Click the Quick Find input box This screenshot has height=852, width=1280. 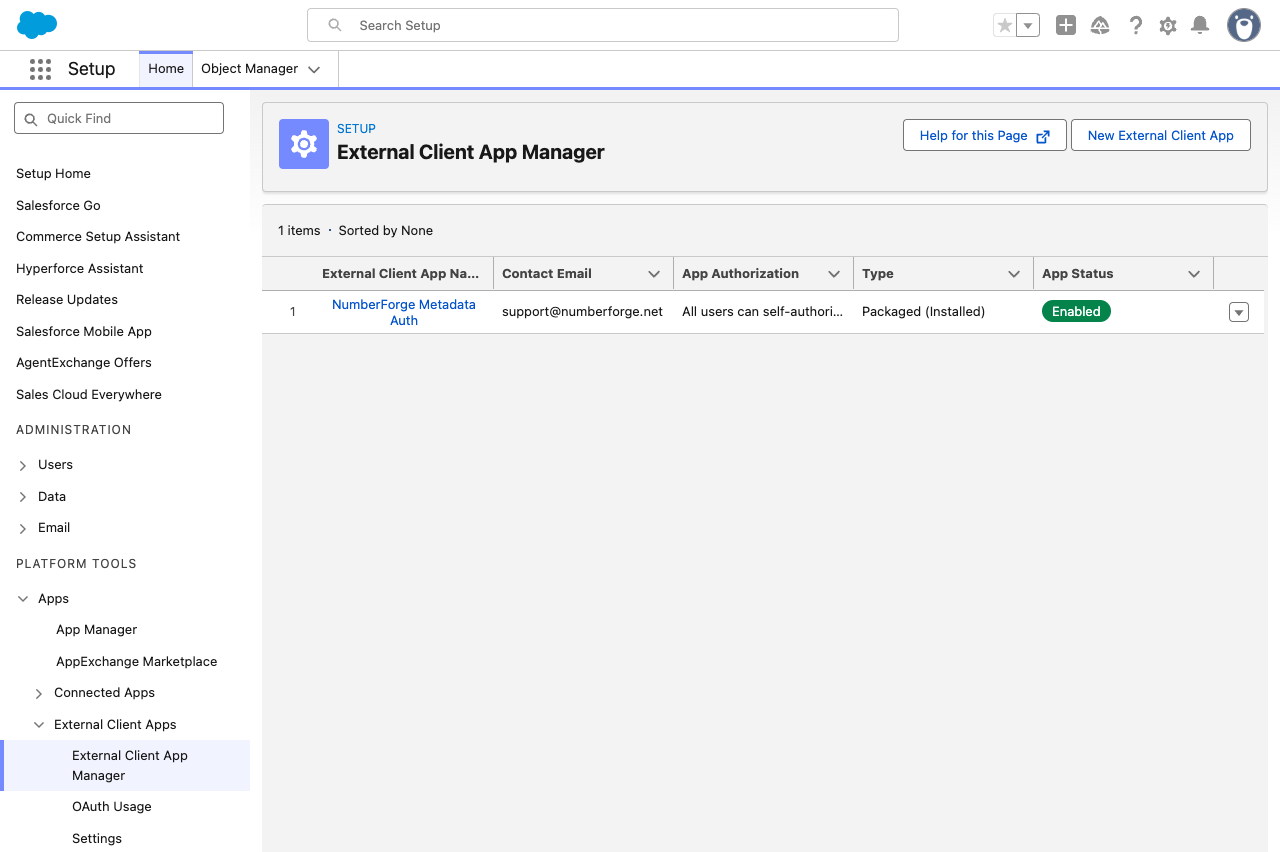(119, 118)
